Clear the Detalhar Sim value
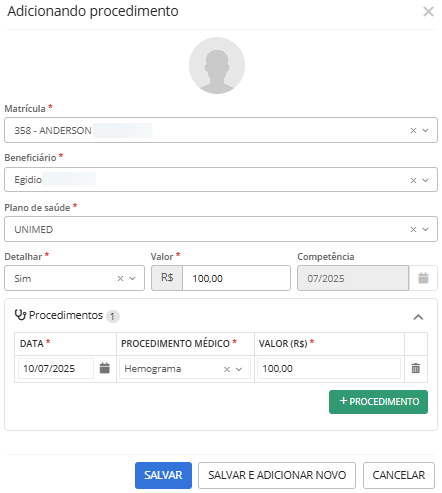Screen dimensions: 442x493 click(120, 278)
